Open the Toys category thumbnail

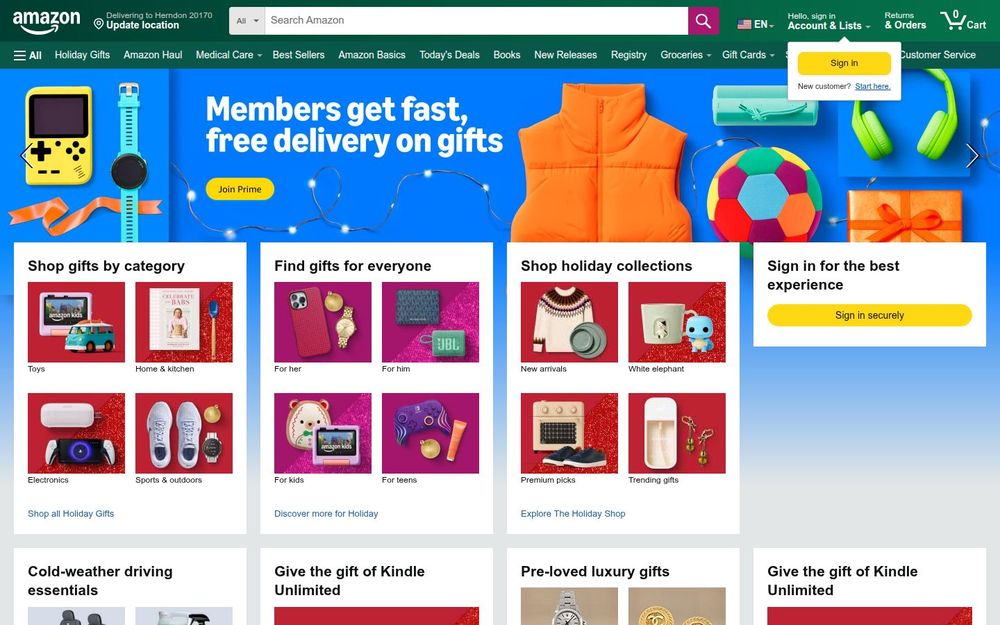(x=77, y=322)
